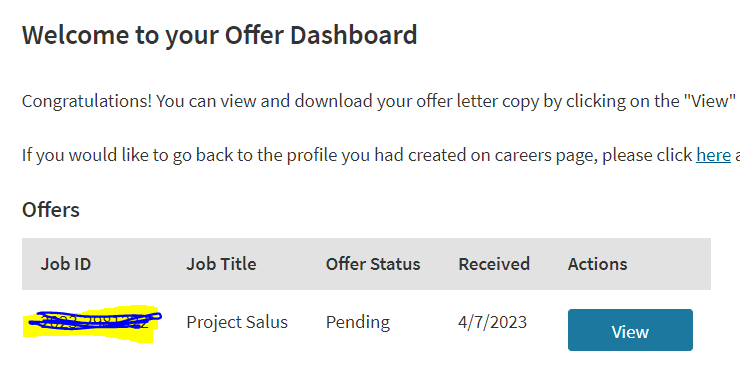The height and width of the screenshot is (372, 740).
Task: Select the Job ID column header
Action: tap(66, 264)
